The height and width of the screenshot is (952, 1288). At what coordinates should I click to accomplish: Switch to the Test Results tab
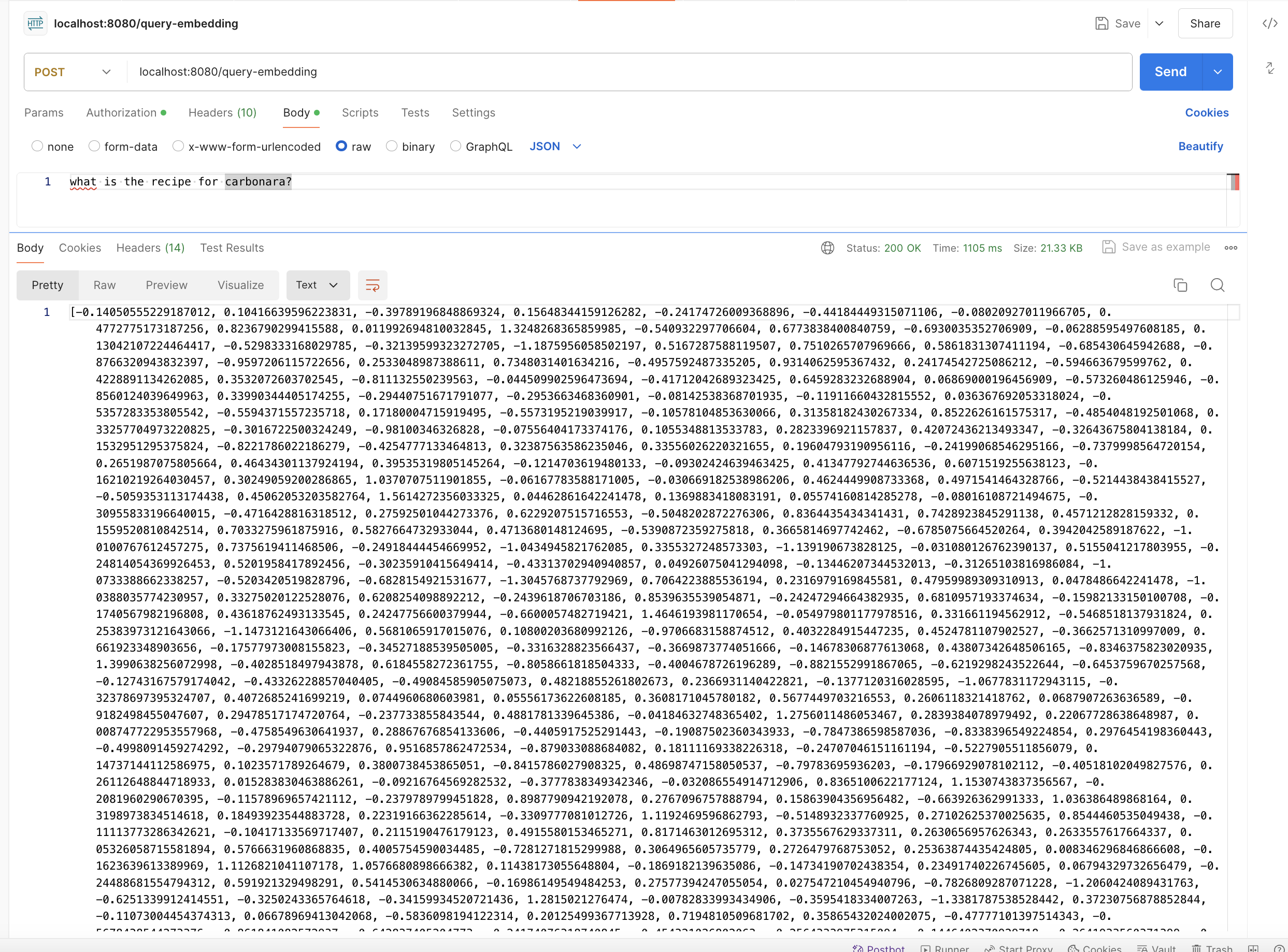point(232,247)
